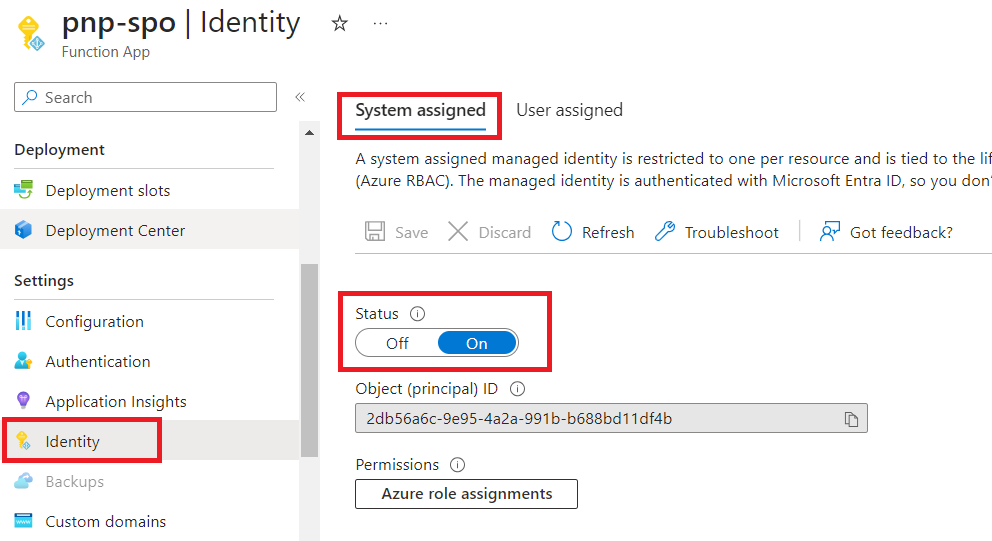Screen dimensions: 992x541
Task: Open the Configuration settings page
Action: click(x=94, y=322)
